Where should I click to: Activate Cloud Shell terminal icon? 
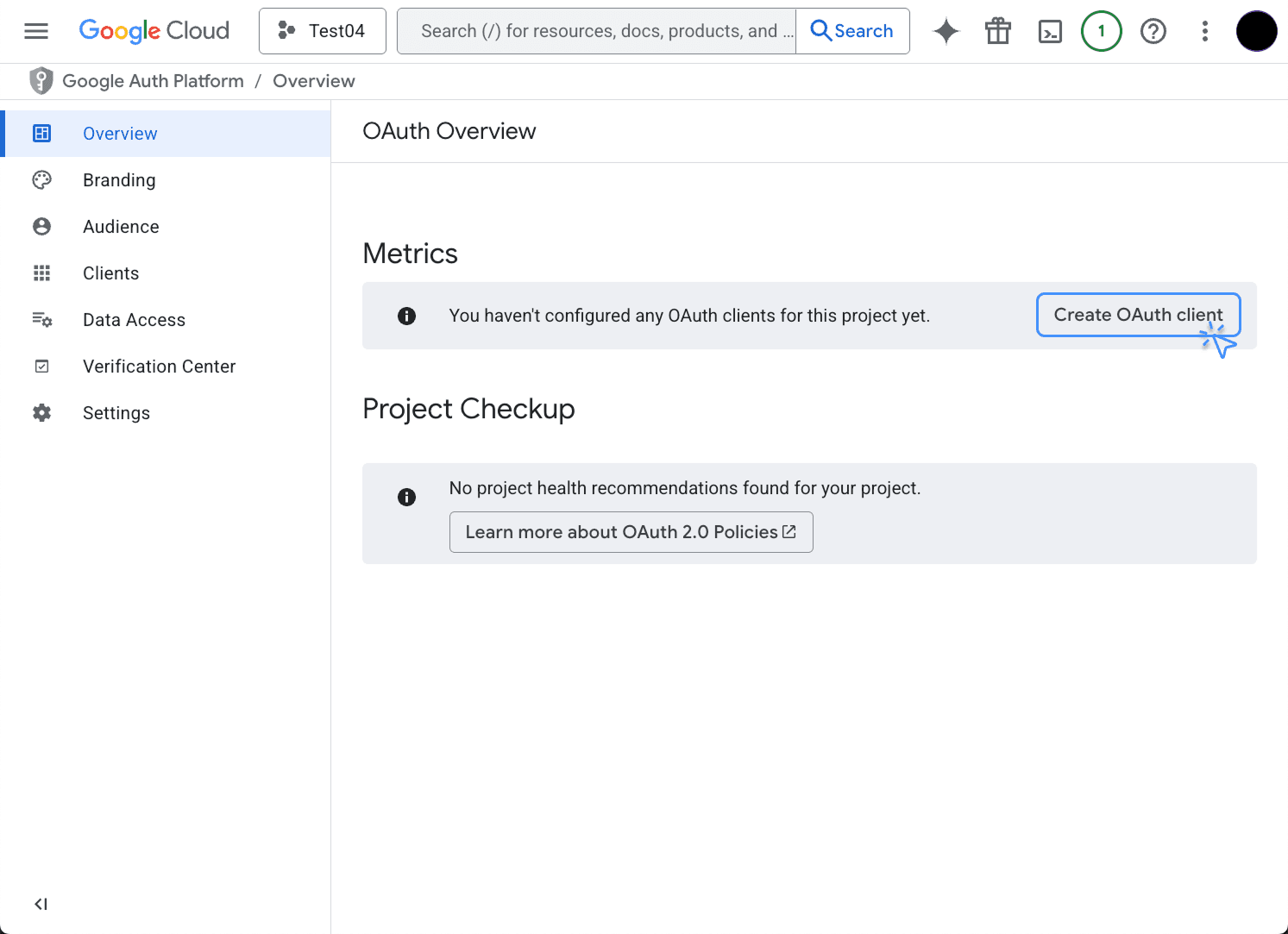pyautogui.click(x=1050, y=31)
